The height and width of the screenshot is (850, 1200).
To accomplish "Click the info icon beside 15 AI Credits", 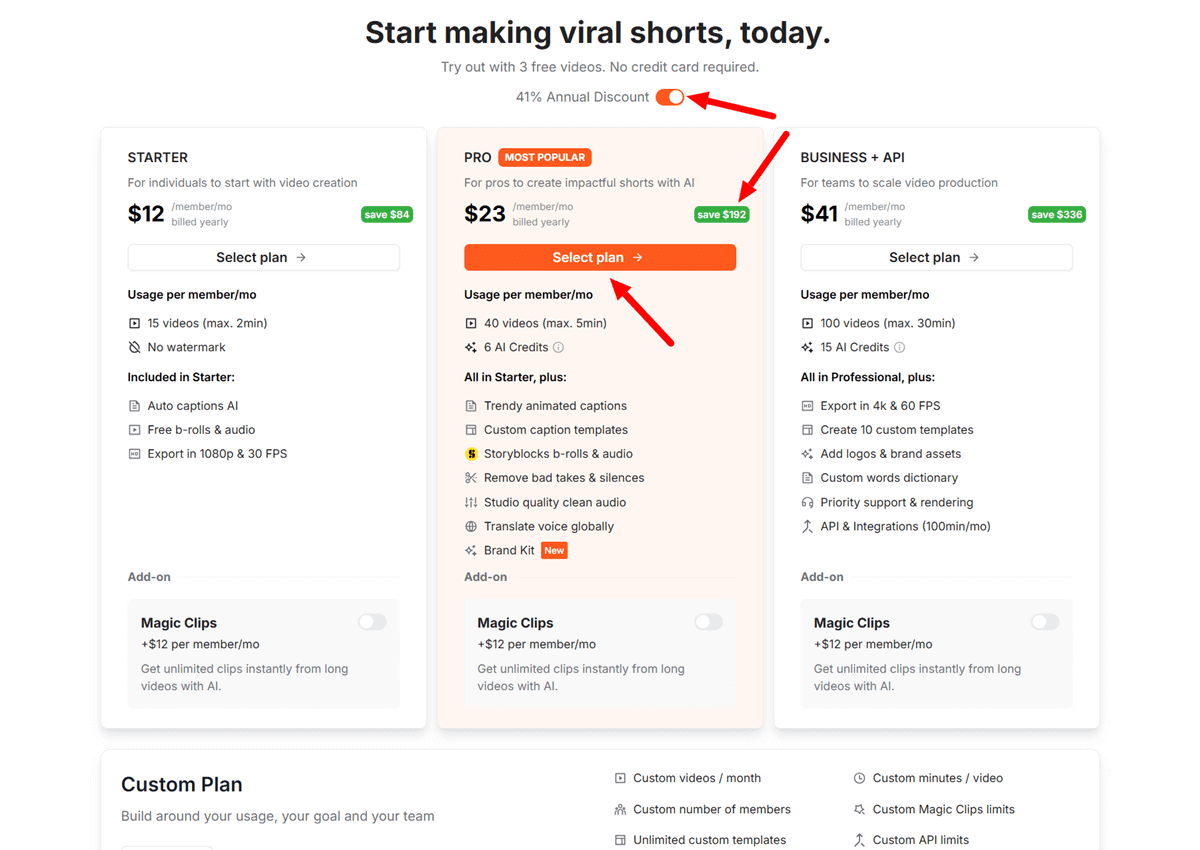I will (900, 348).
